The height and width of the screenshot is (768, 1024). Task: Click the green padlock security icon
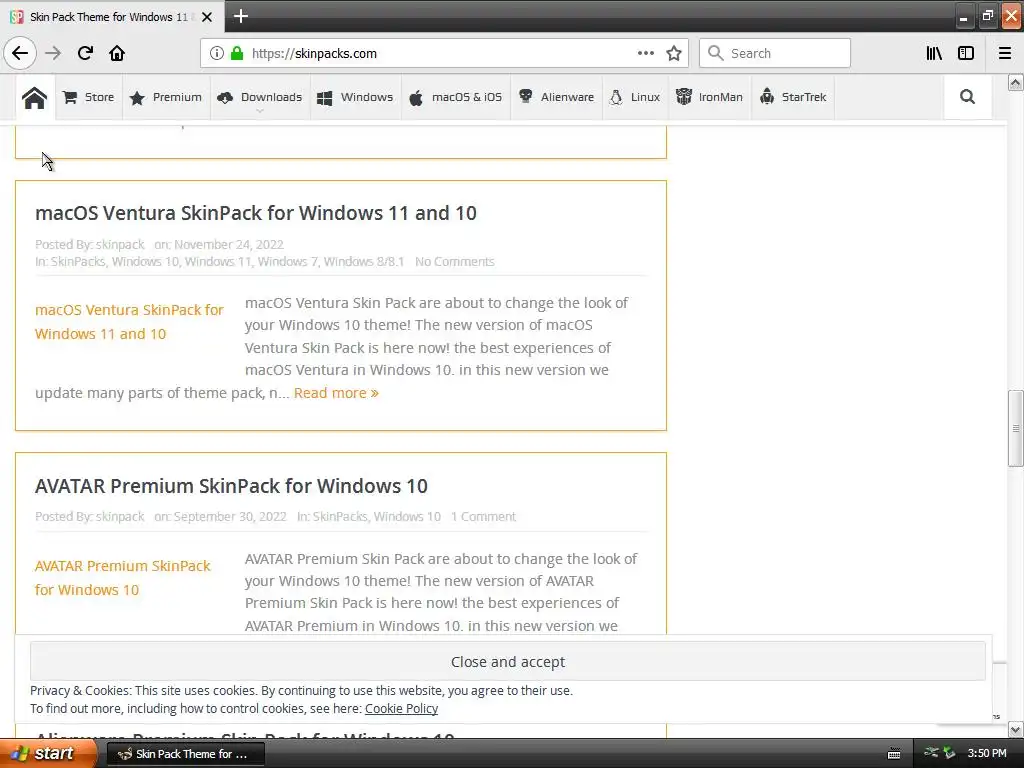pos(237,53)
